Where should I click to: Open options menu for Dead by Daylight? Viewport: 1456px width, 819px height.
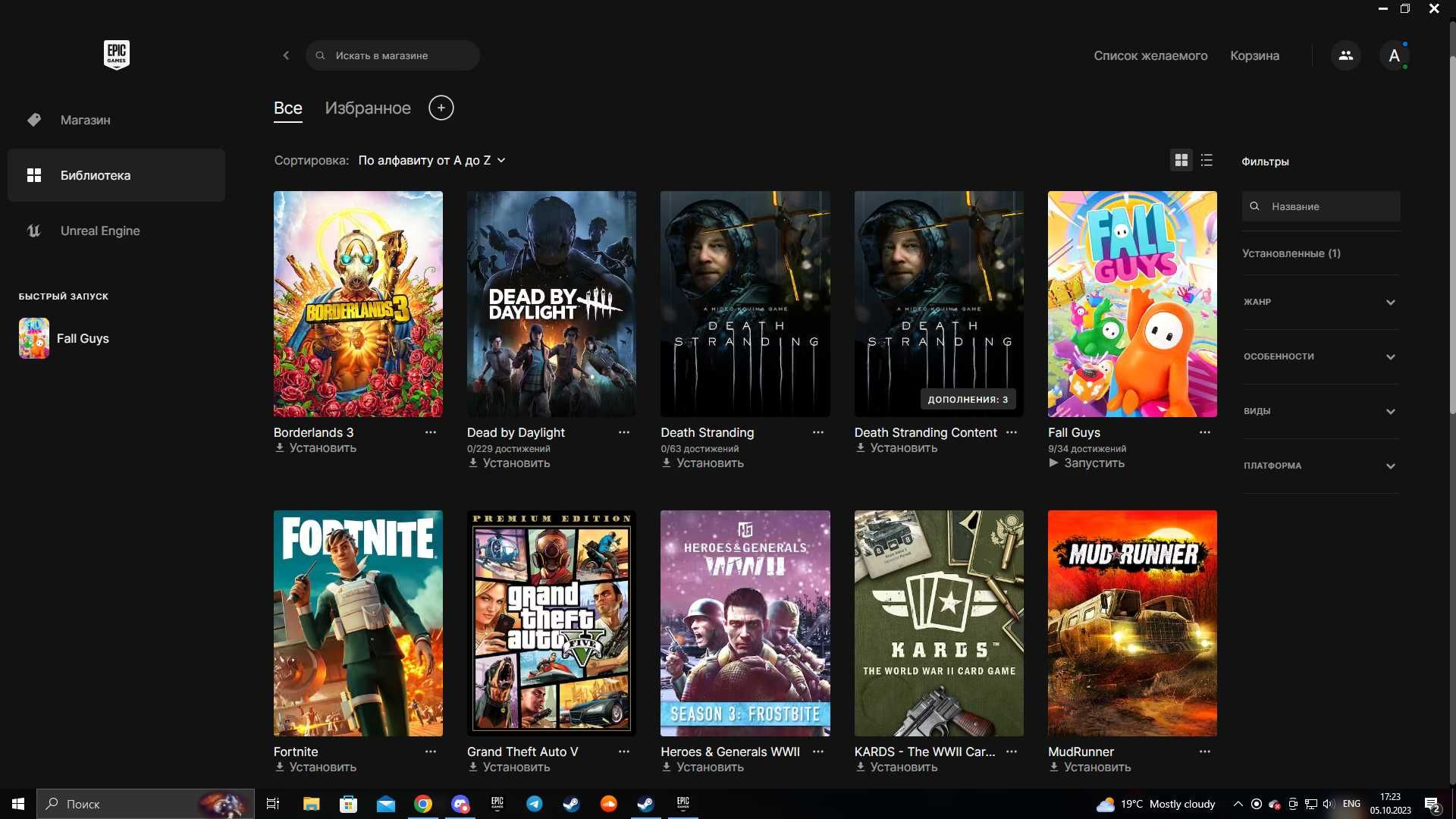[624, 432]
